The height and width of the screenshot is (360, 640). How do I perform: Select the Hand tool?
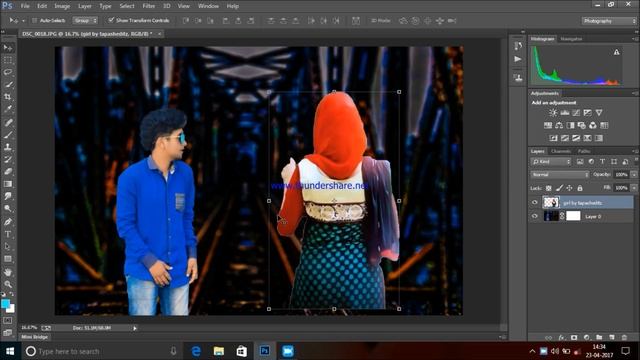click(8, 272)
